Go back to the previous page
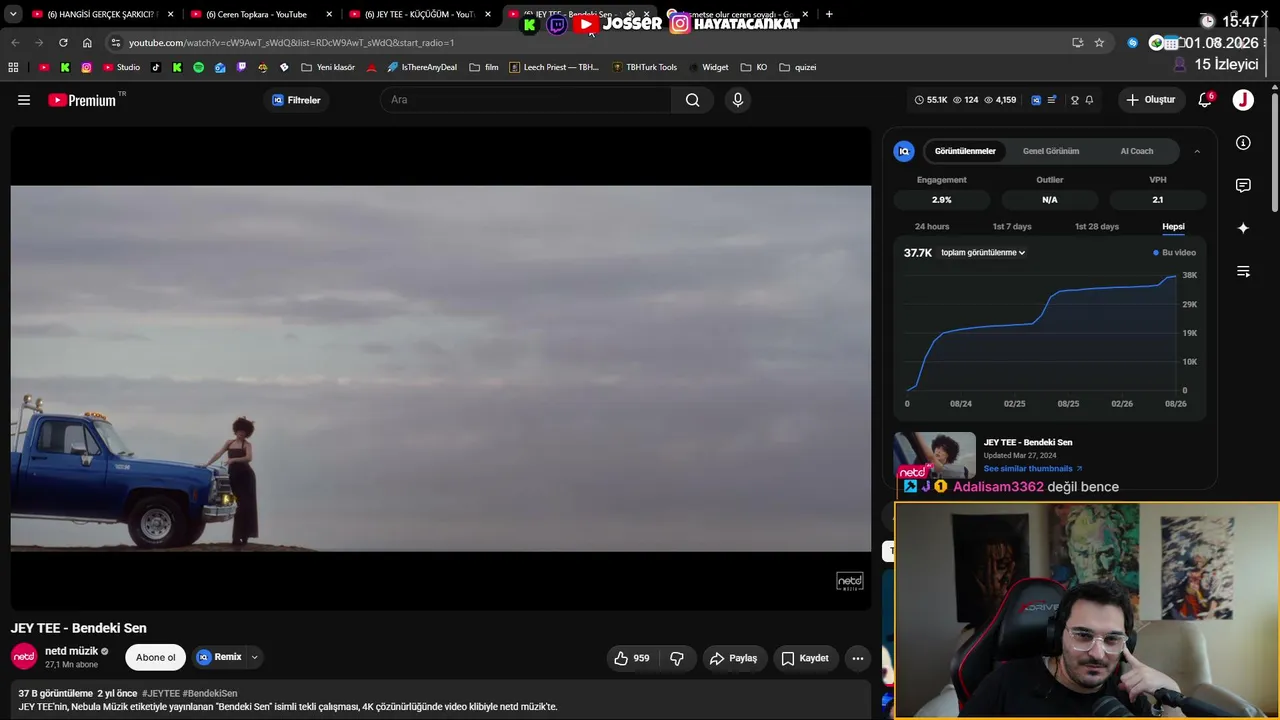The width and height of the screenshot is (1280, 720). click(15, 43)
